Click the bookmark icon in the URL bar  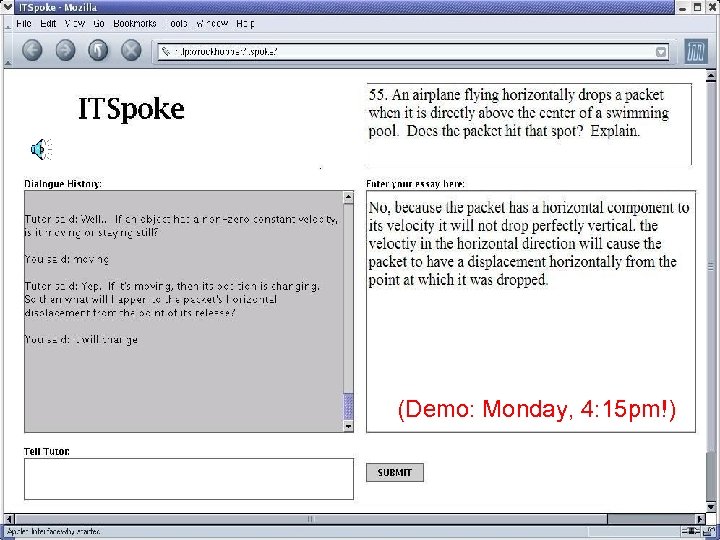[166, 52]
